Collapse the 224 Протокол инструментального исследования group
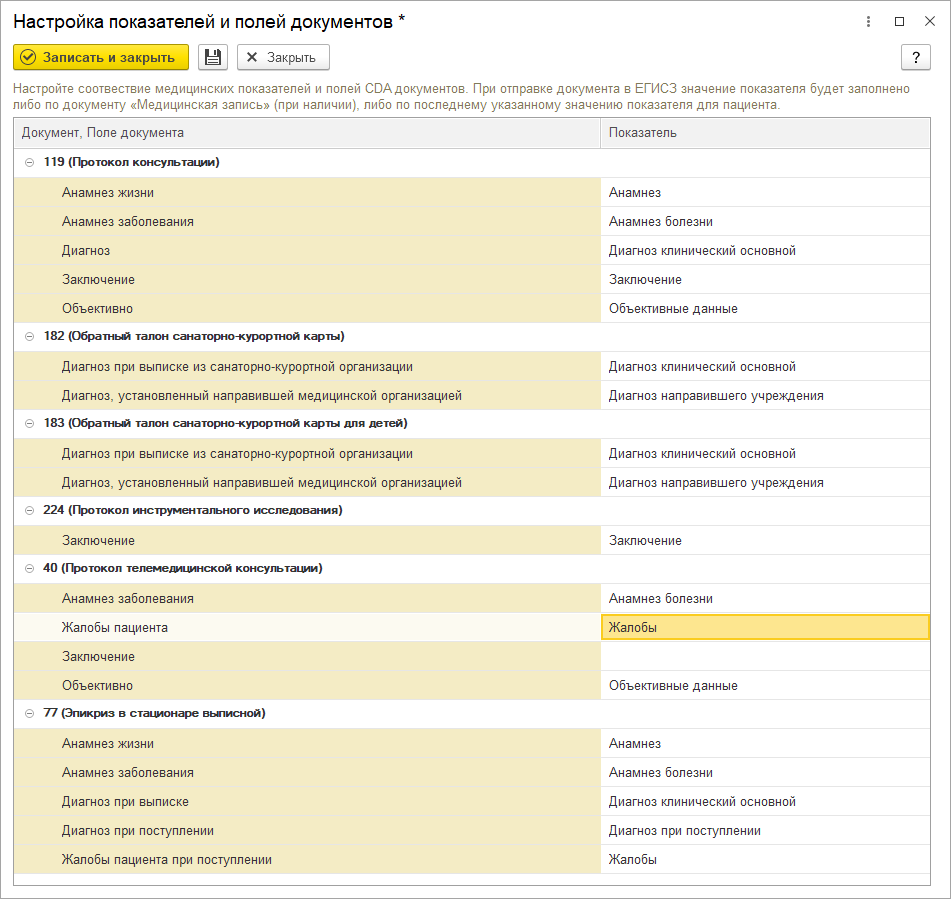 [x=29, y=510]
